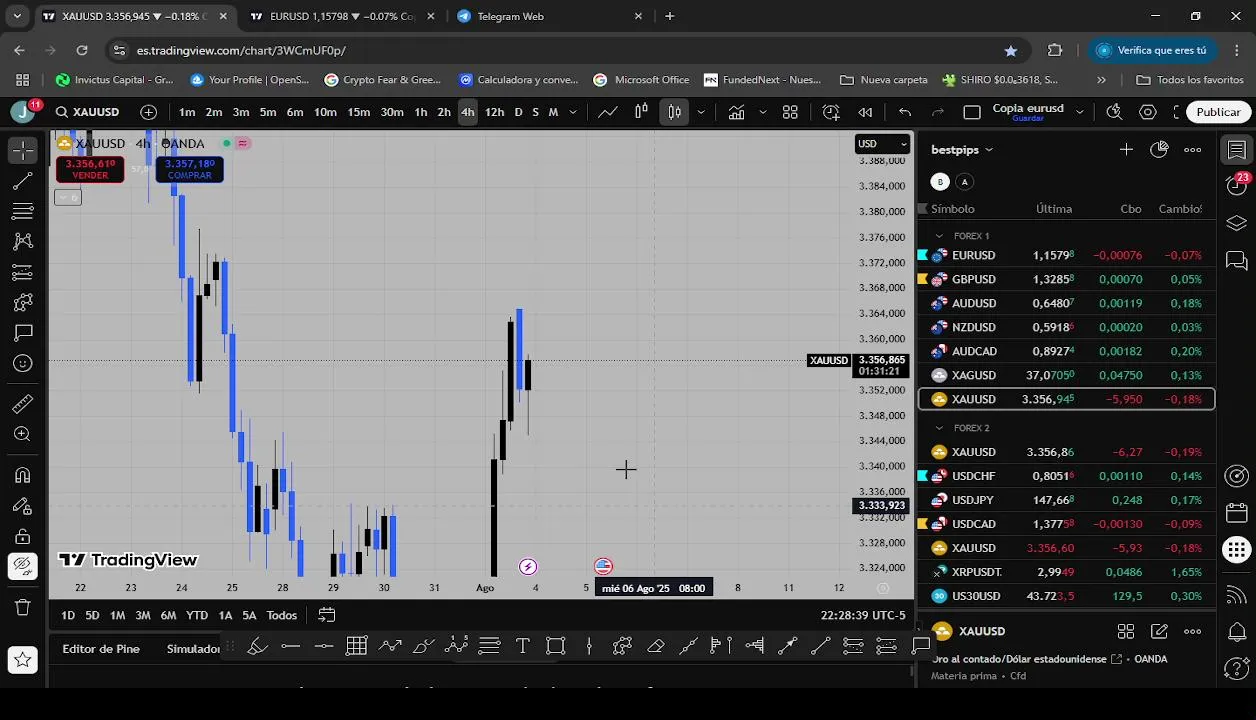Click the blue COMPRAR buy button
1256x720 pixels.
[190, 169]
